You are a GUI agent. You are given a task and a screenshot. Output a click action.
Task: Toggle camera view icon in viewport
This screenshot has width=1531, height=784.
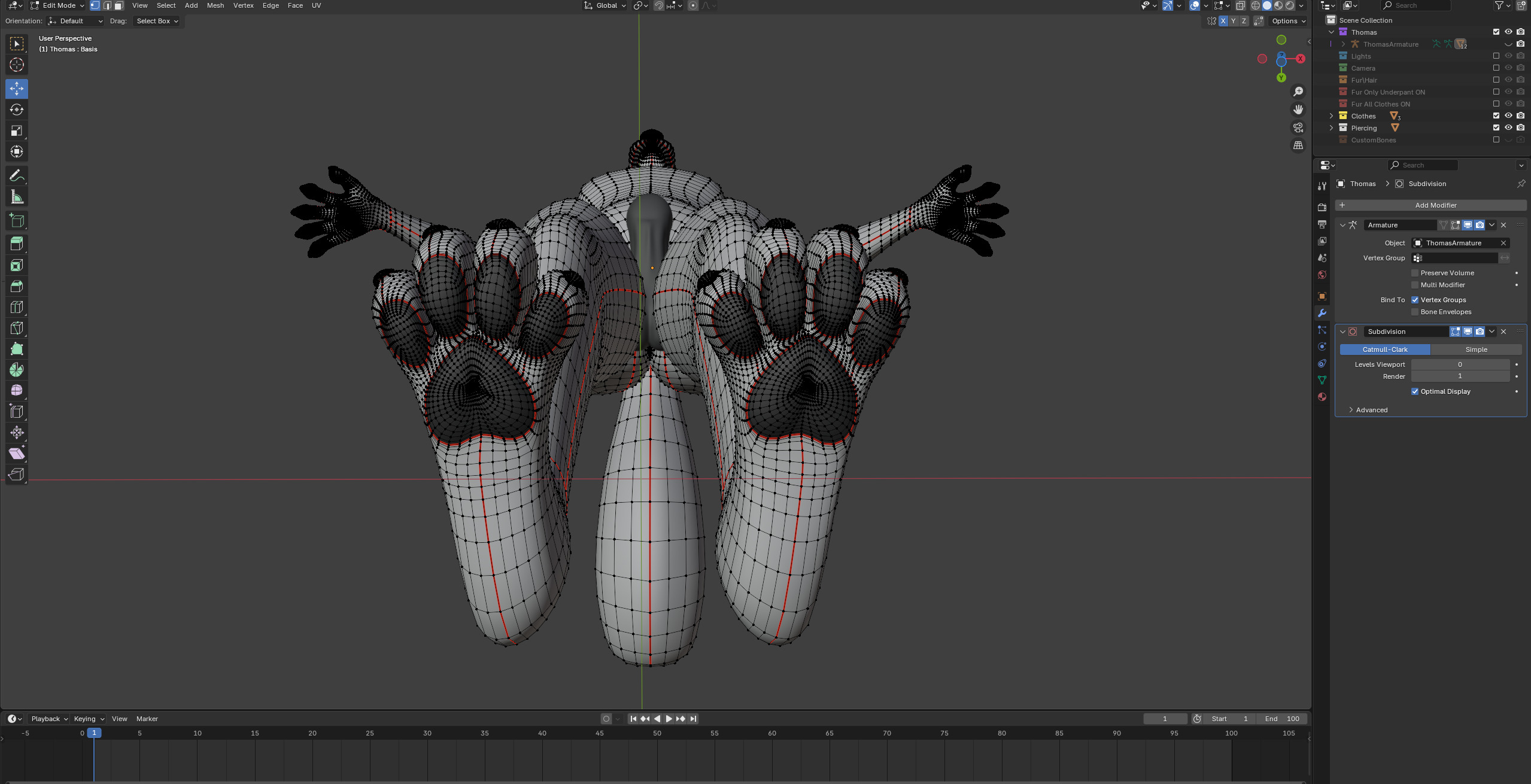pyautogui.click(x=1298, y=127)
